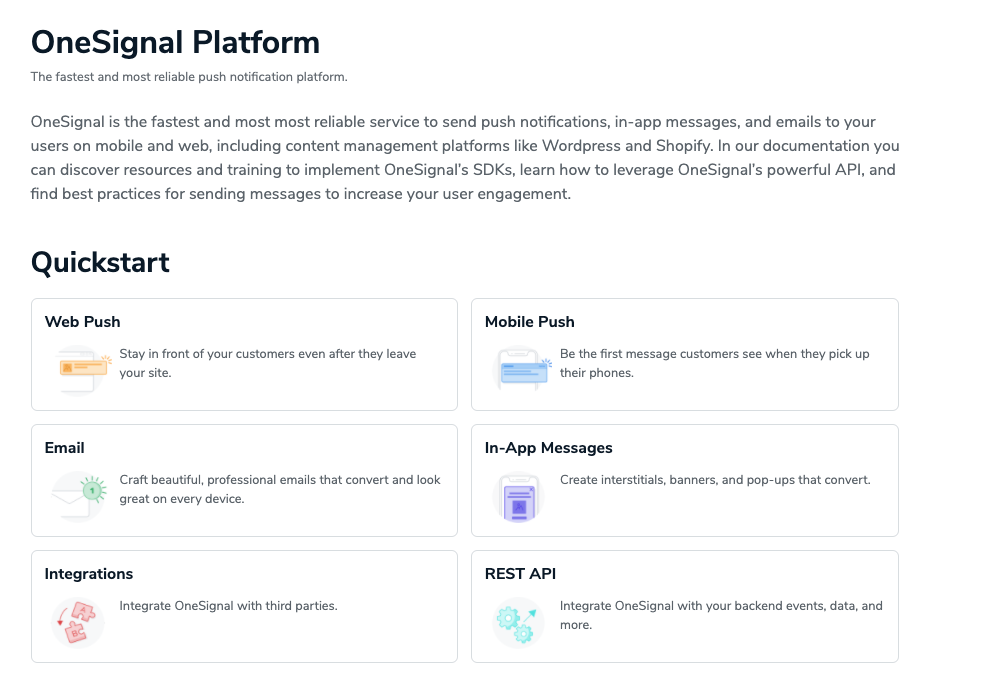Open the Integrations quickstart card
This screenshot has width=988, height=698.
[x=244, y=606]
